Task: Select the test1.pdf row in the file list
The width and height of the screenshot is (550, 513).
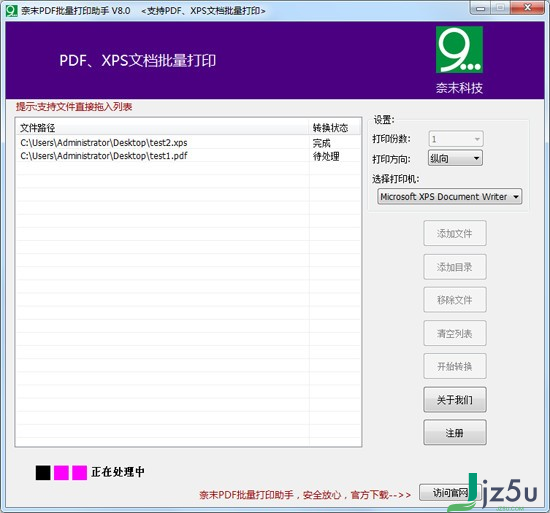Action: pos(189,156)
